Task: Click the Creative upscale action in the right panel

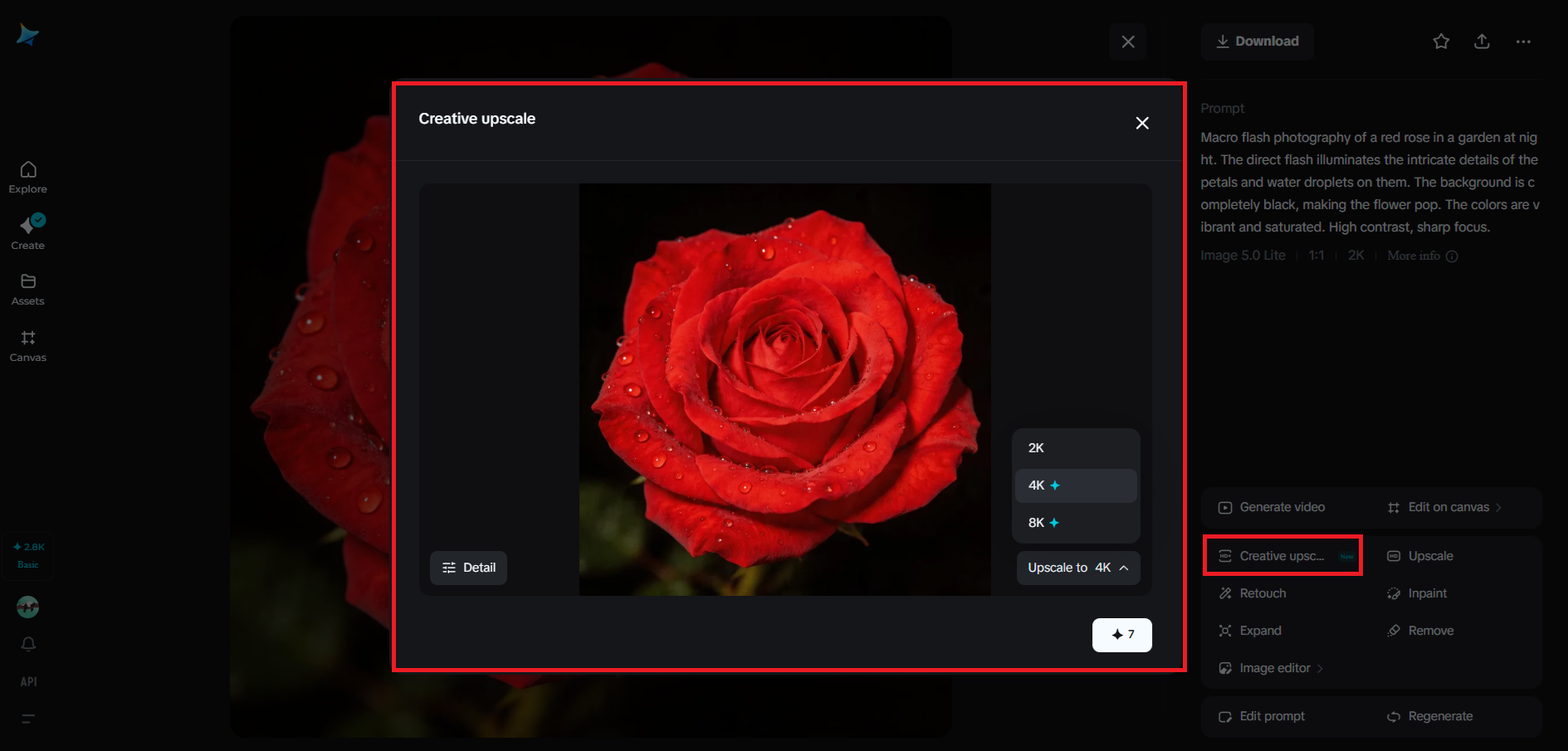Action: (1283, 556)
